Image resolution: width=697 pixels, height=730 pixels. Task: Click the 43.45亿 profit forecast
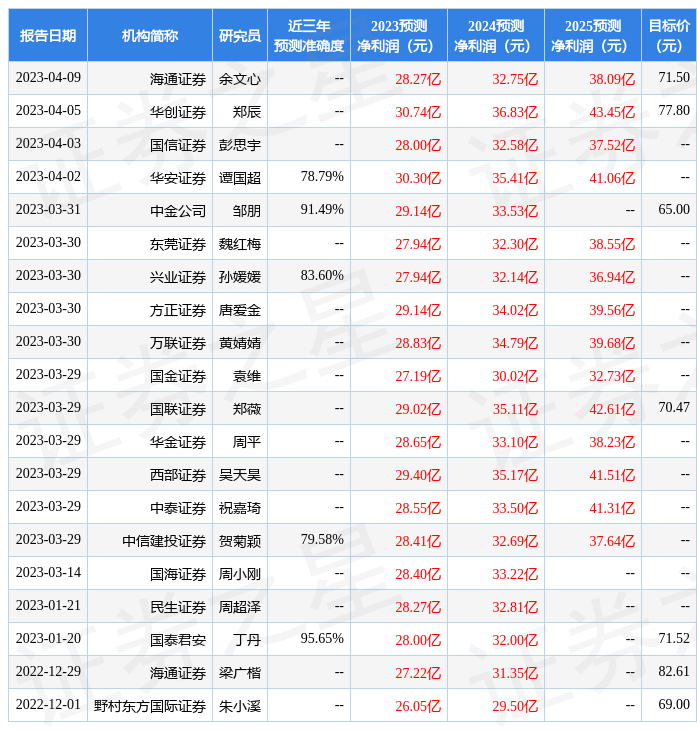click(612, 112)
